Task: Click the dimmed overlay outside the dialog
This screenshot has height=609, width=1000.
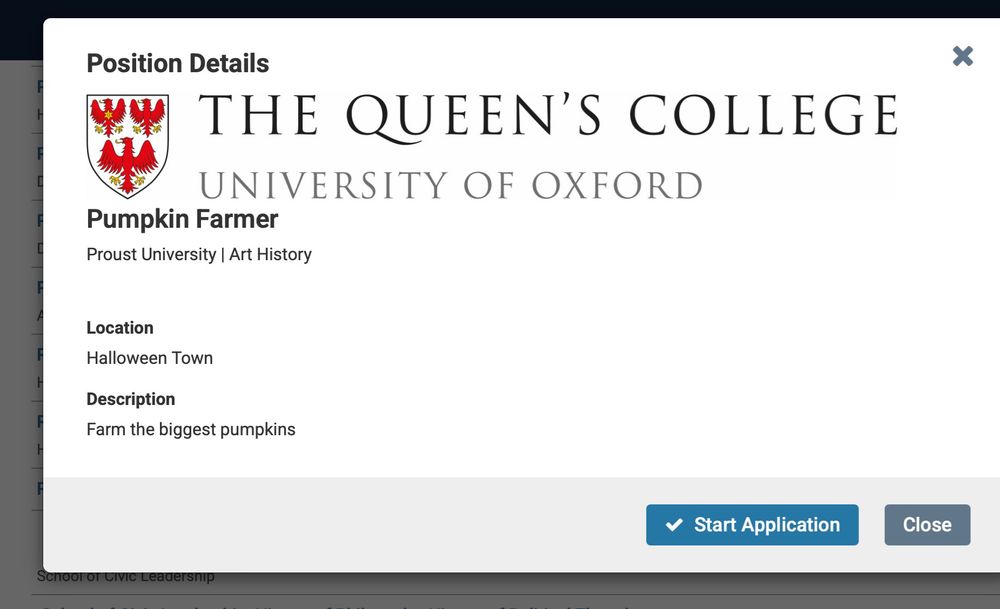Action: [x=18, y=300]
